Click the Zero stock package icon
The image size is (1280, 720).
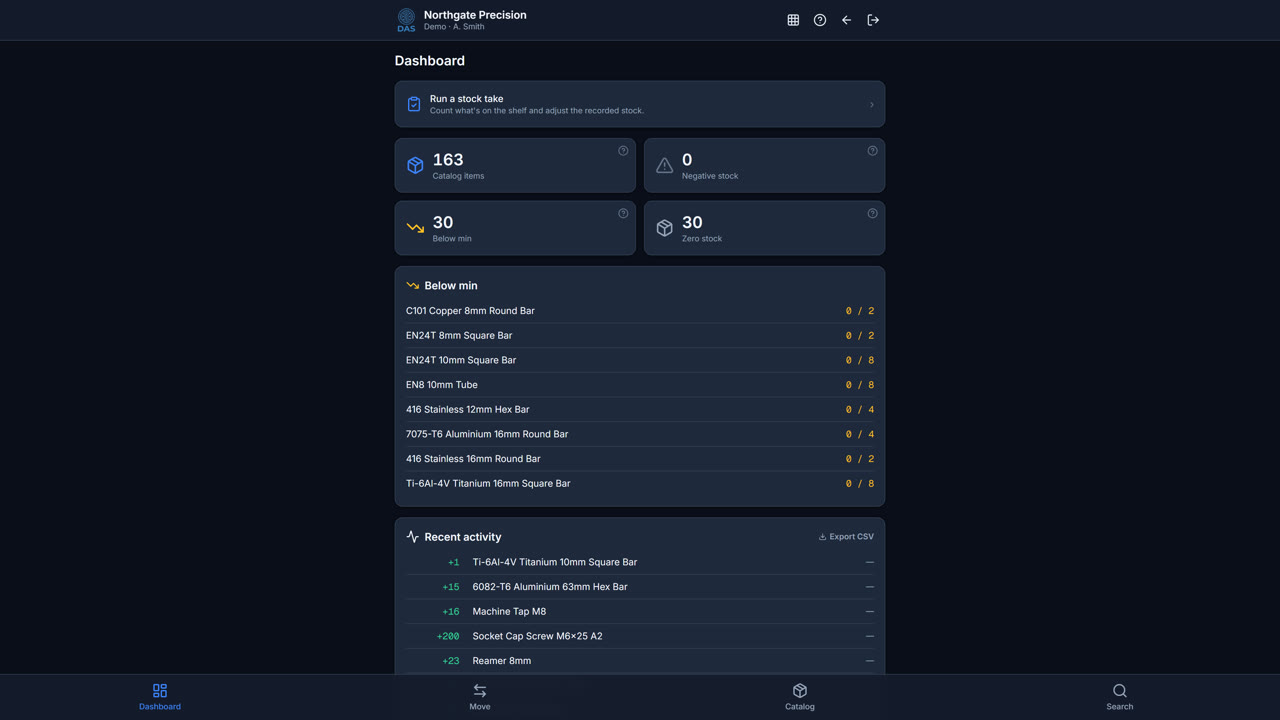pos(664,228)
